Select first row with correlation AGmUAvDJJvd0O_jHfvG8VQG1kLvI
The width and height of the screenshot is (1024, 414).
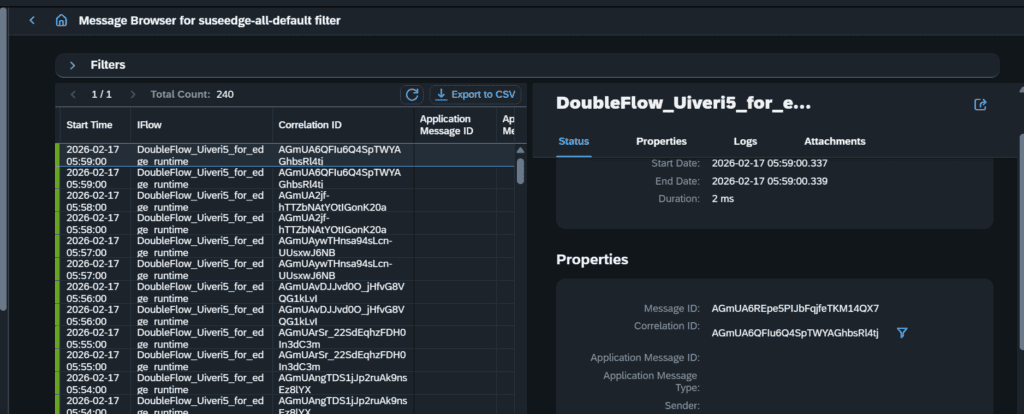[x=286, y=292]
